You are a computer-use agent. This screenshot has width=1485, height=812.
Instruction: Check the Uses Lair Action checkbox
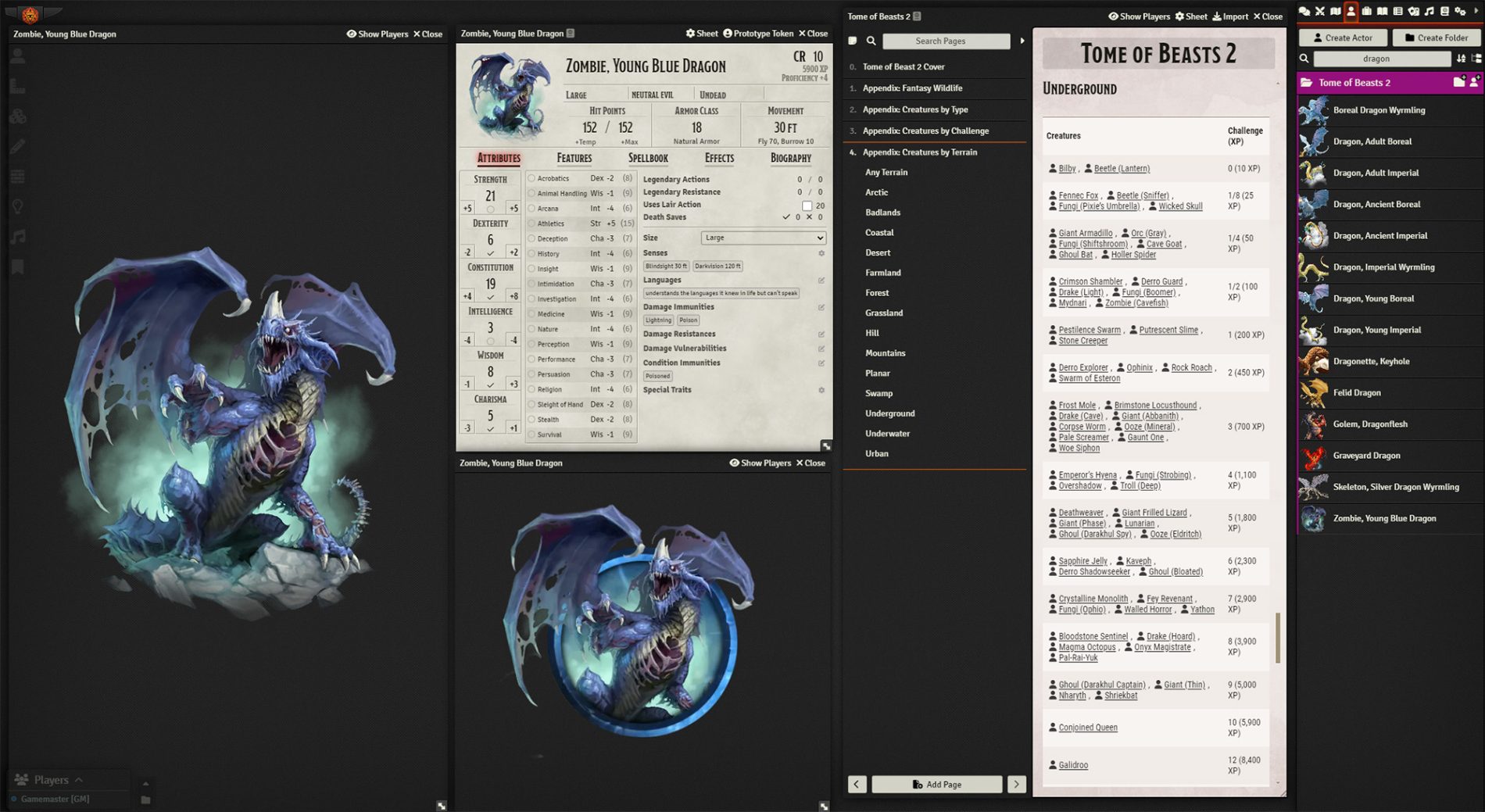pyautogui.click(x=807, y=206)
